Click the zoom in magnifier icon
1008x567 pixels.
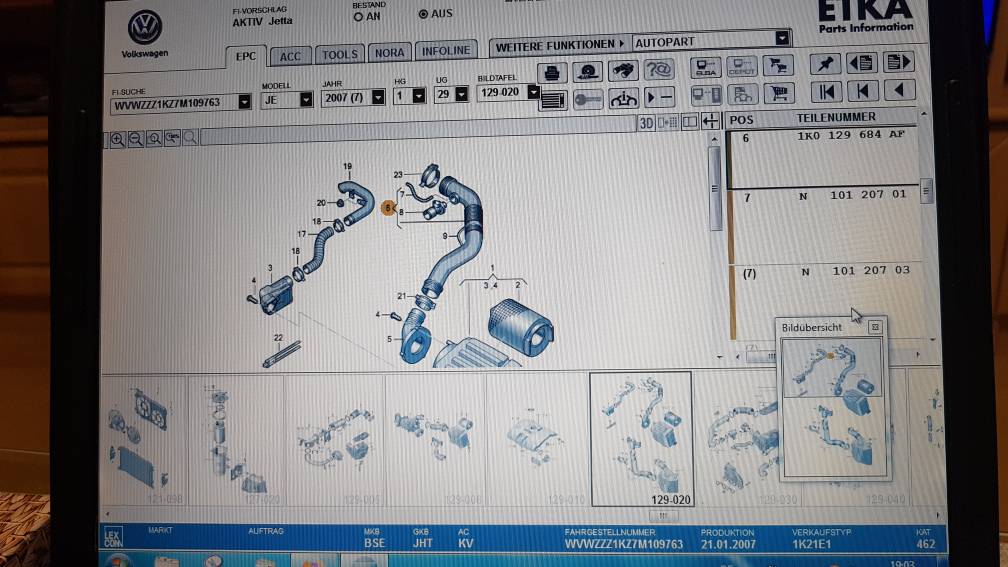[117, 140]
